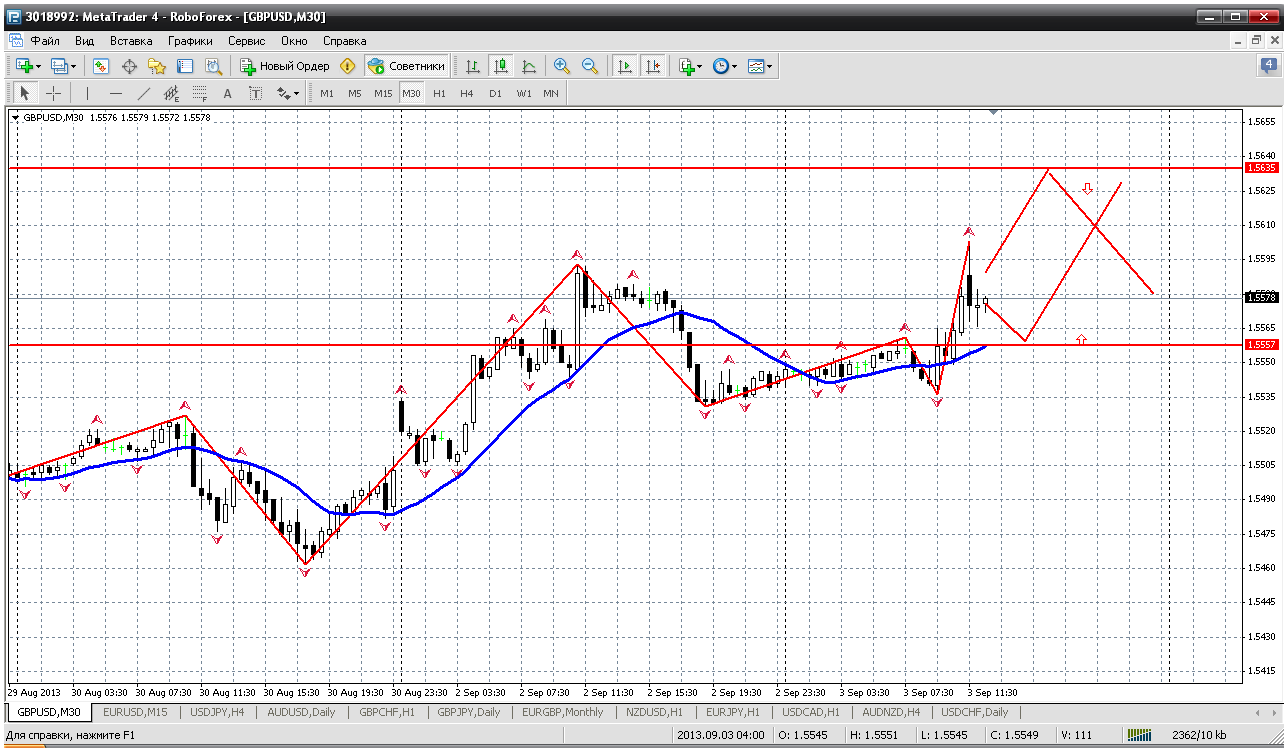1288x748 pixels.
Task: Click the Советники auto-trading button
Action: coord(406,66)
